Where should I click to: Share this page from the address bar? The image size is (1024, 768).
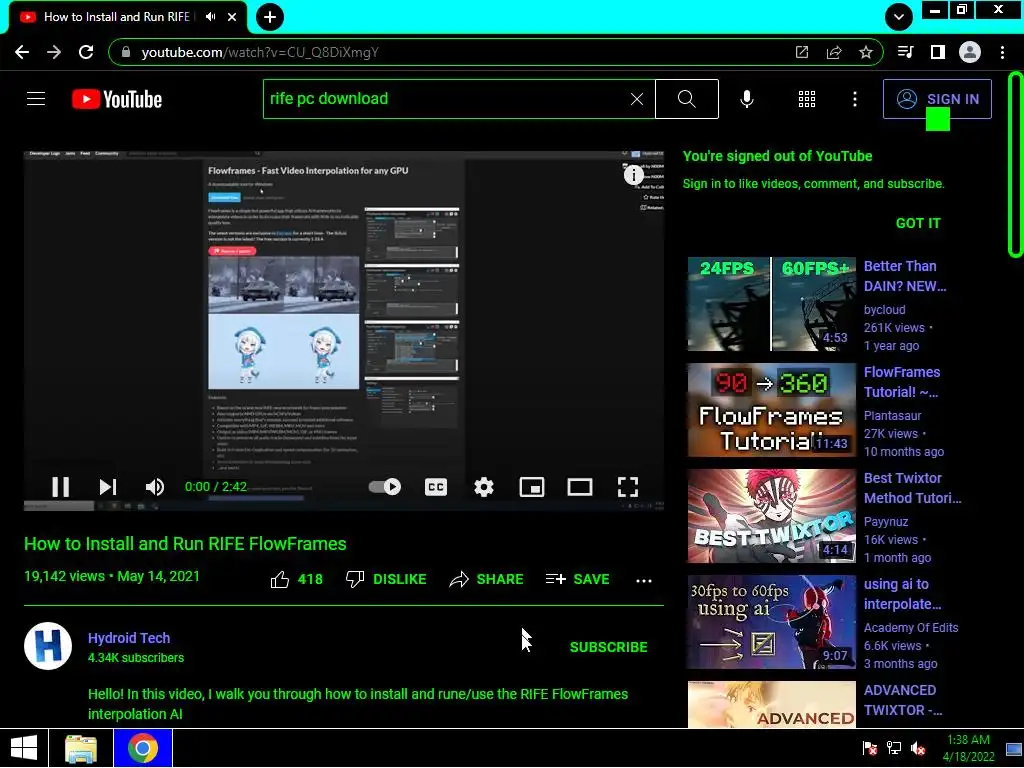click(834, 52)
